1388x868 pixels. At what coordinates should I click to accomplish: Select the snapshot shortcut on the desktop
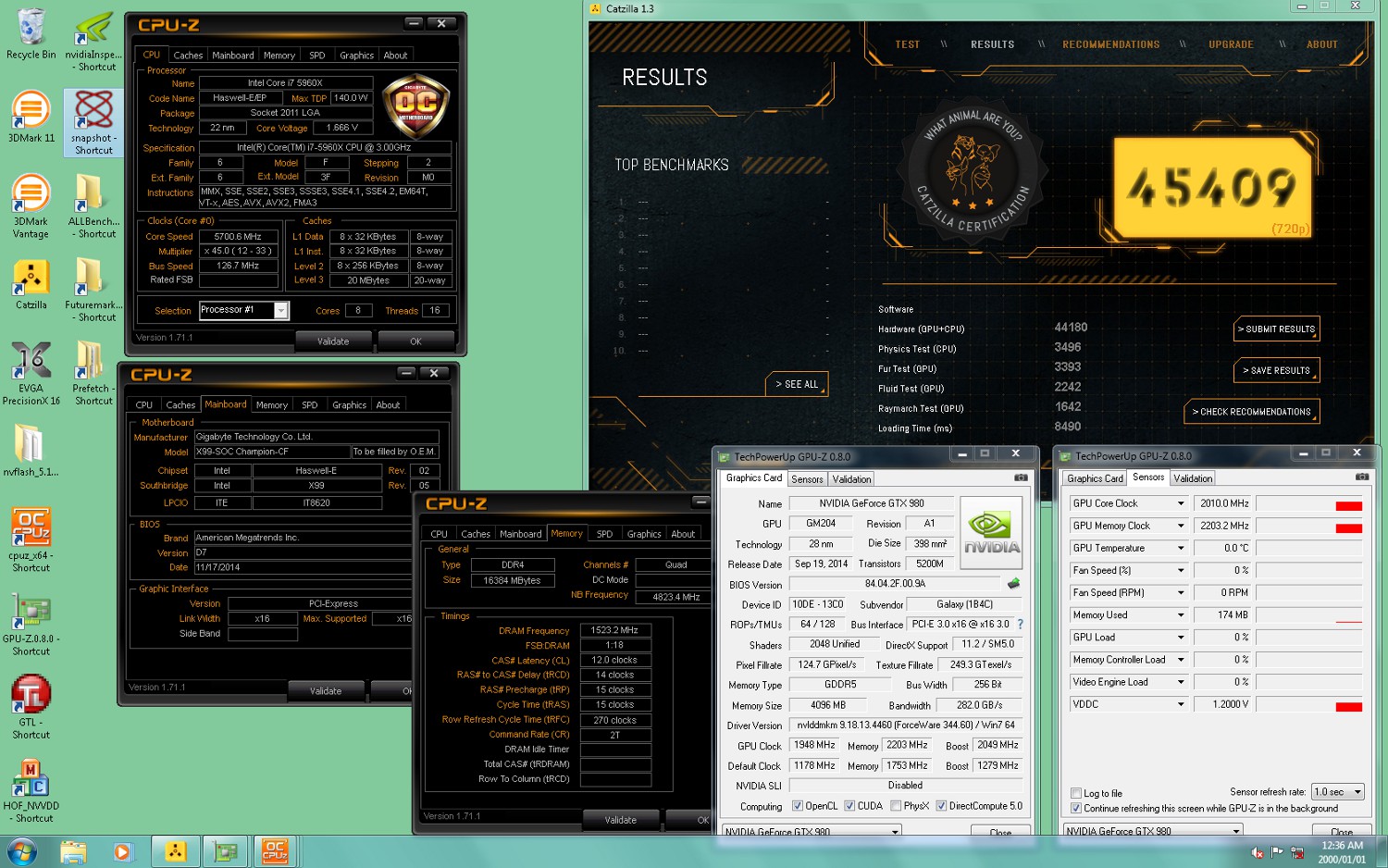(x=93, y=122)
